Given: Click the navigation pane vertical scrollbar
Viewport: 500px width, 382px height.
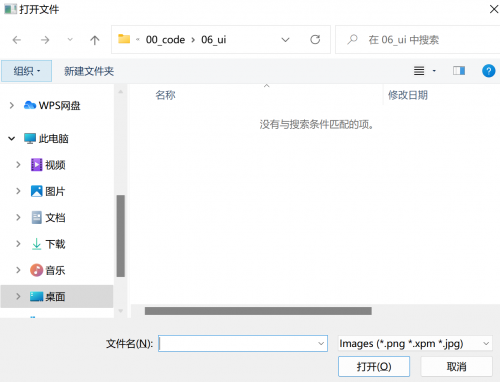Looking at the screenshot, I should pos(121,236).
